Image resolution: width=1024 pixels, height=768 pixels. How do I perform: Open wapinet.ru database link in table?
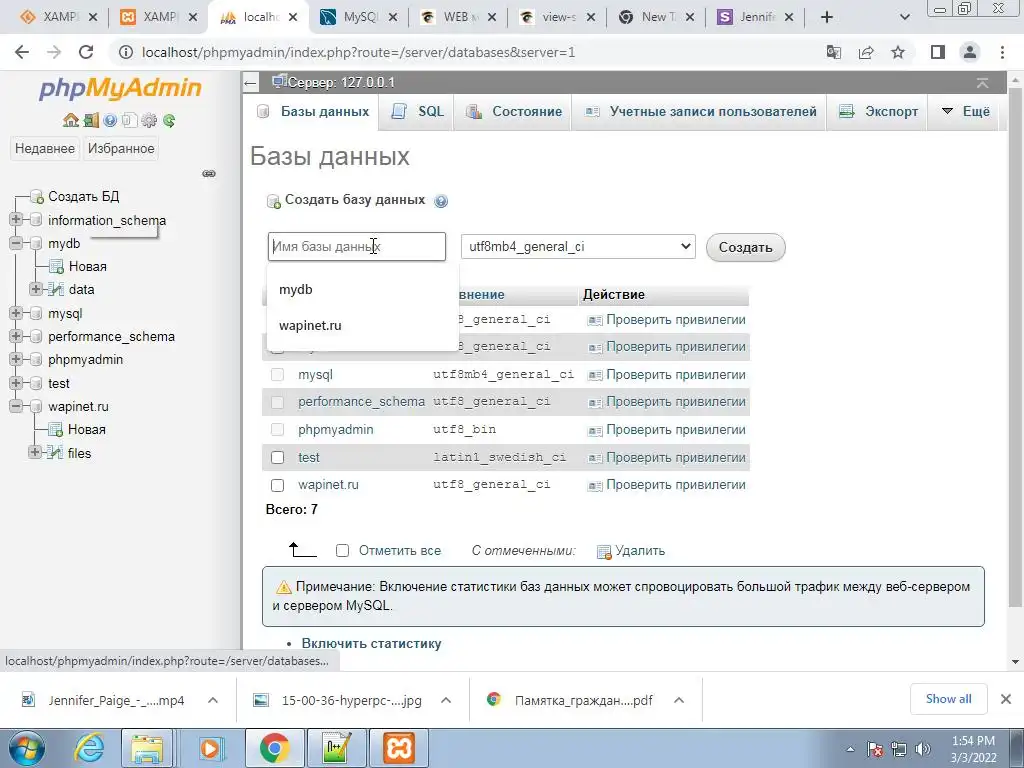click(328, 485)
